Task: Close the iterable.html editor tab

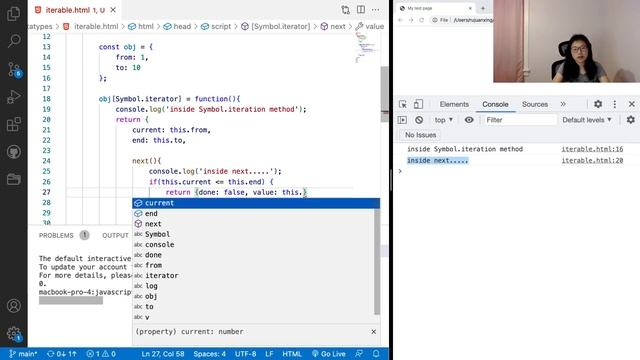Action: click(x=113, y=10)
